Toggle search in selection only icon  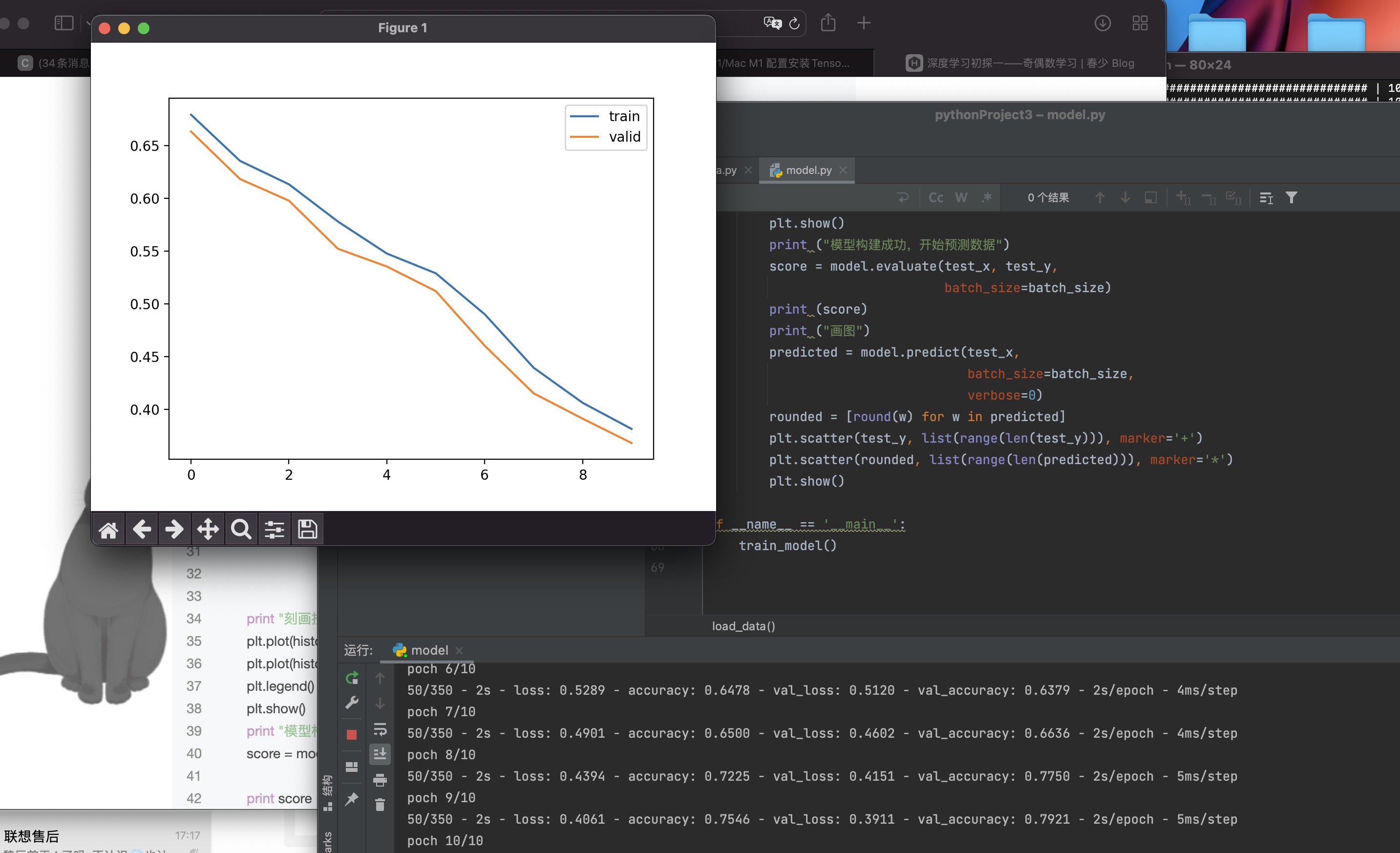click(x=1150, y=198)
